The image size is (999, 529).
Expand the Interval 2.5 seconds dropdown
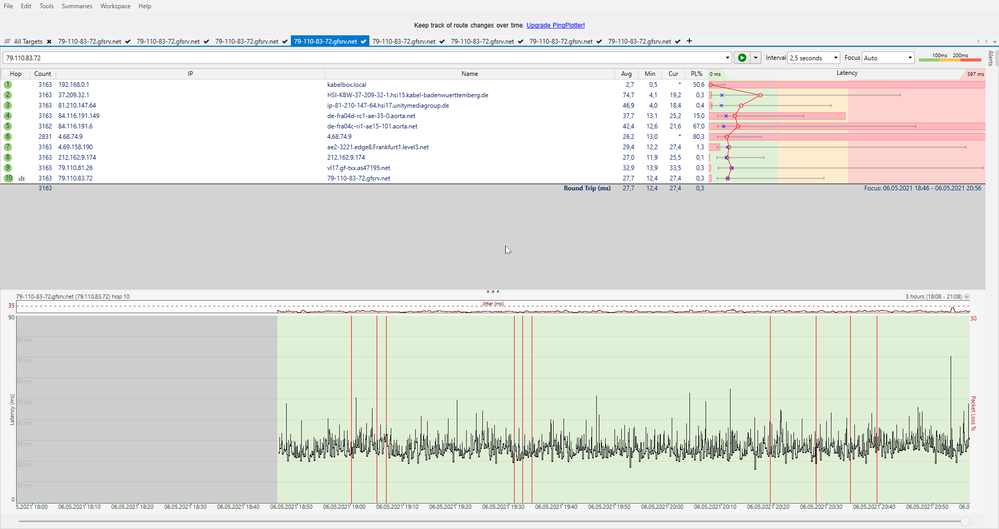(813, 58)
